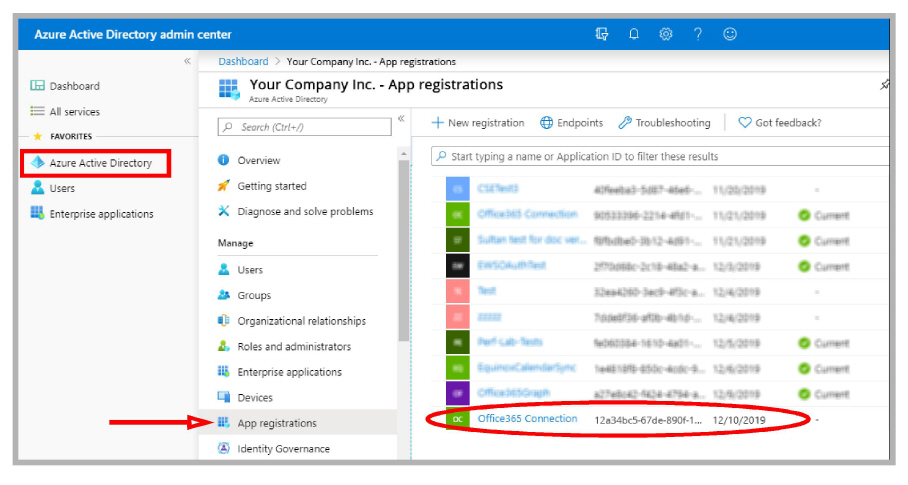The height and width of the screenshot is (485, 908).
Task: Collapse the left navigation sidebar
Action: tap(187, 61)
